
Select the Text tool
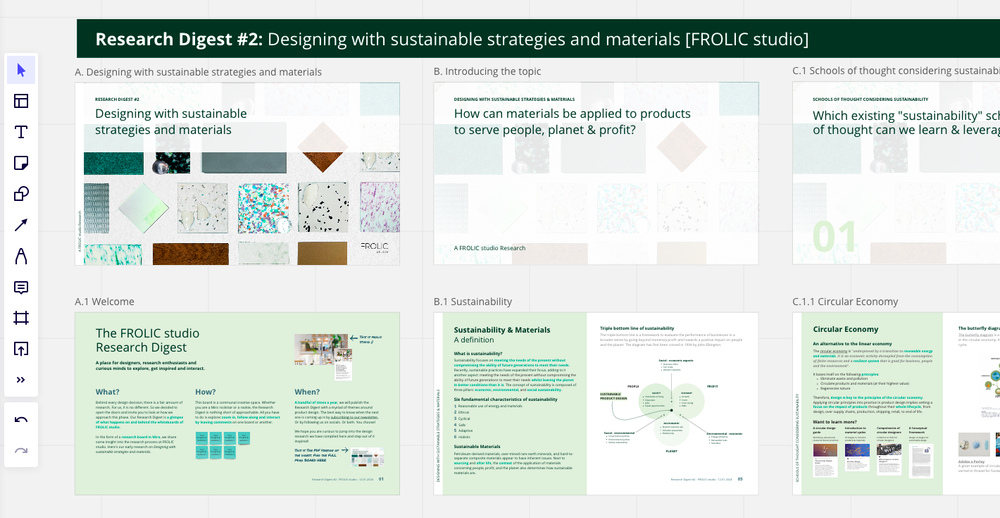[21, 132]
